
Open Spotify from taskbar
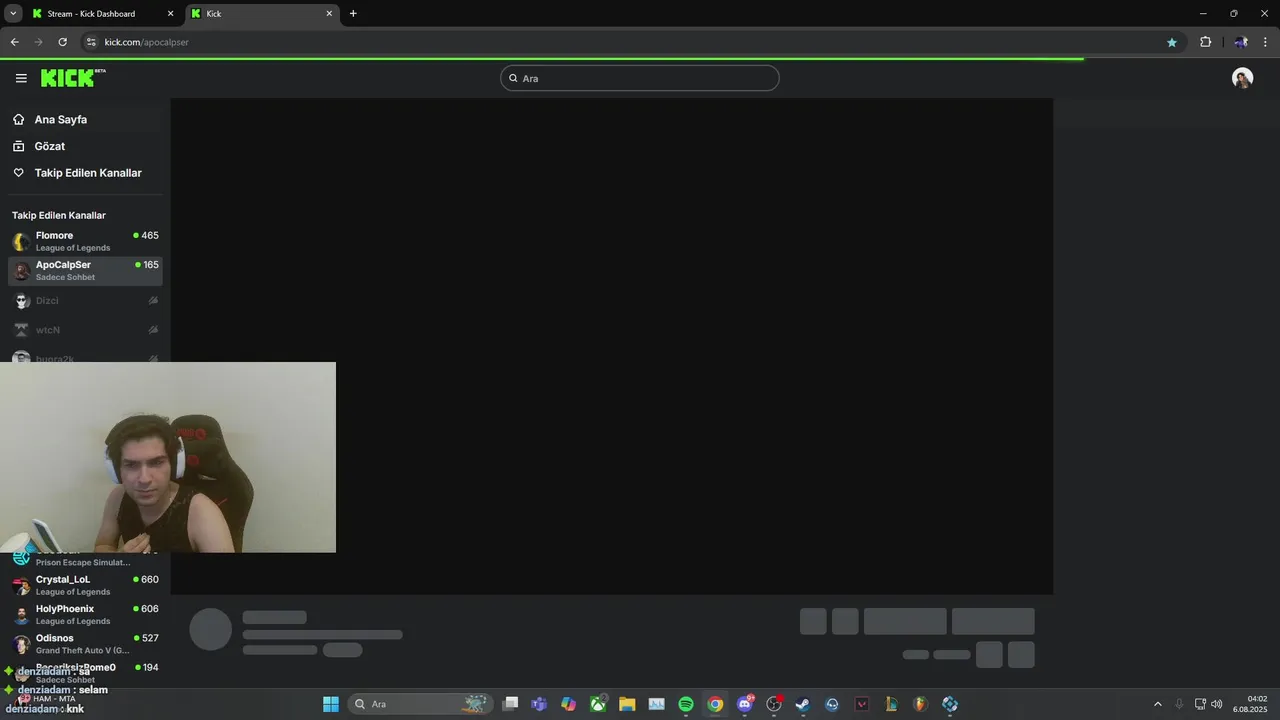[686, 704]
